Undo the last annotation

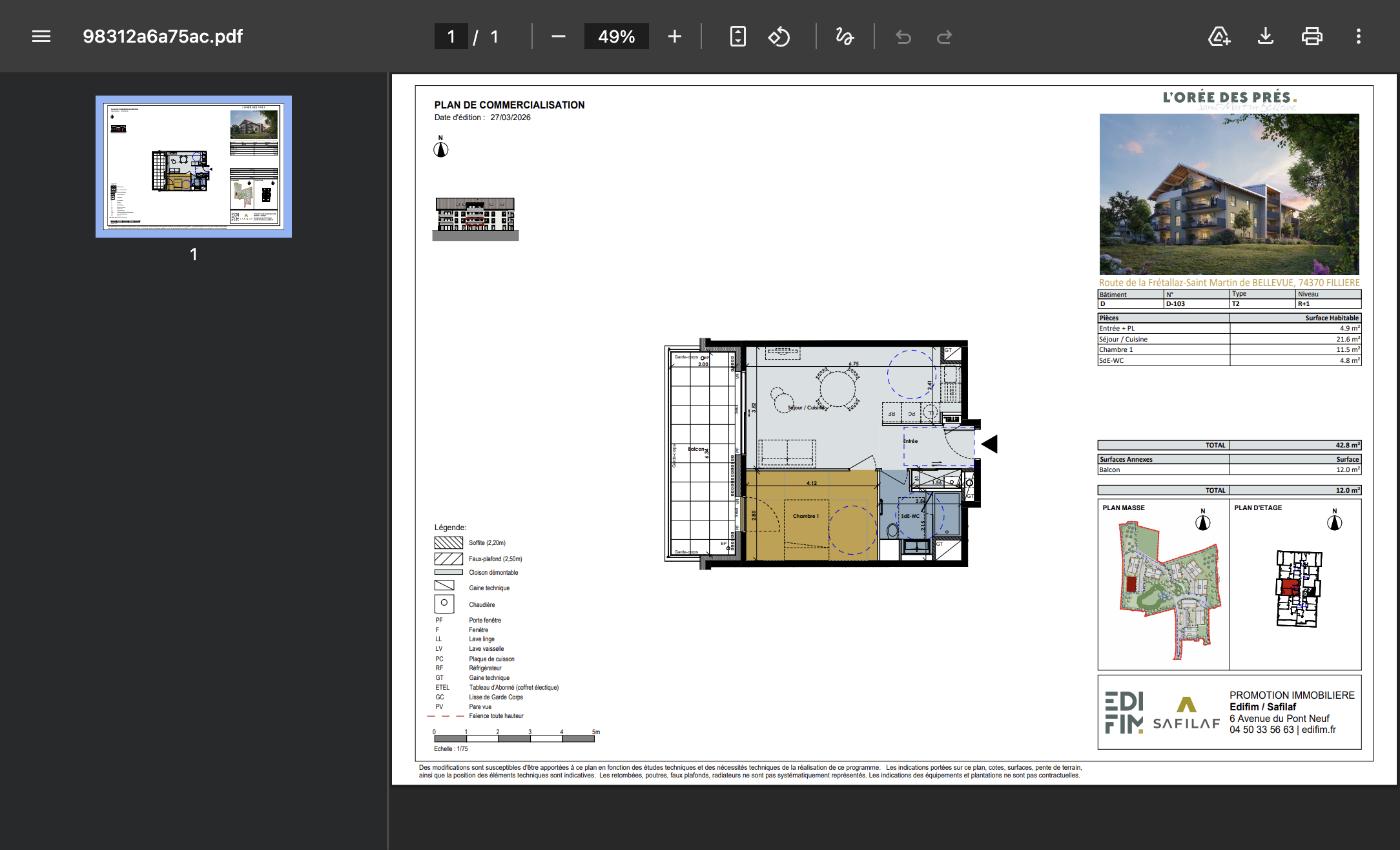(x=903, y=36)
